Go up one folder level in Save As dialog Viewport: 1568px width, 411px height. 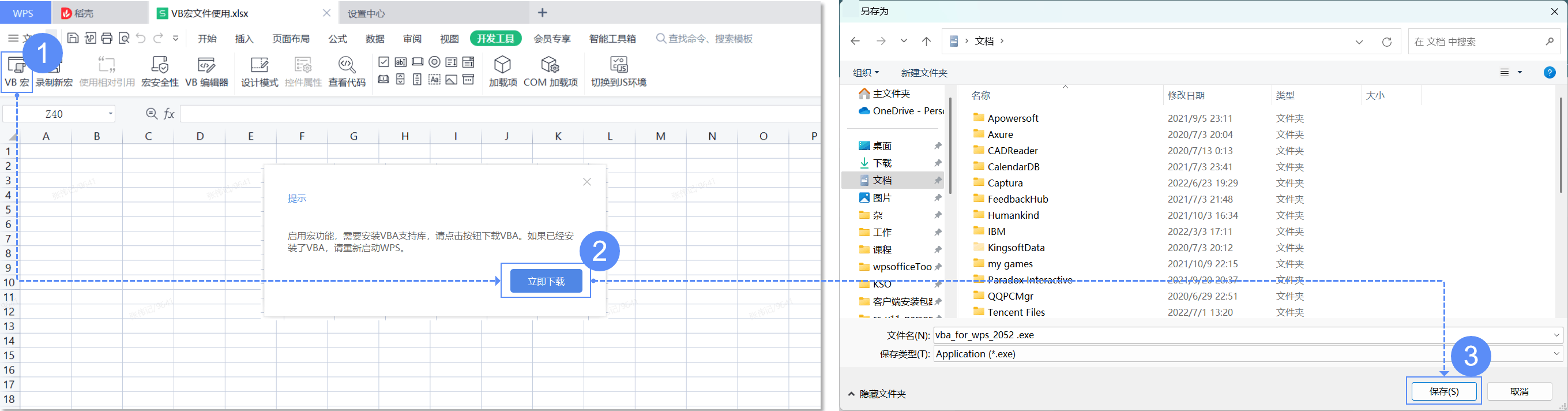(x=926, y=42)
